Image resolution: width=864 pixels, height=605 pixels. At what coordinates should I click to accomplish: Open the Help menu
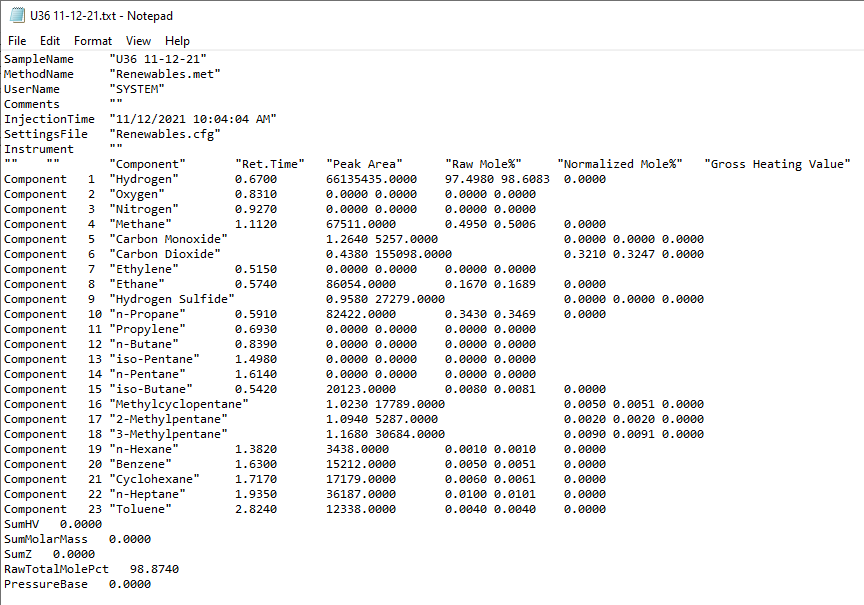pos(177,41)
